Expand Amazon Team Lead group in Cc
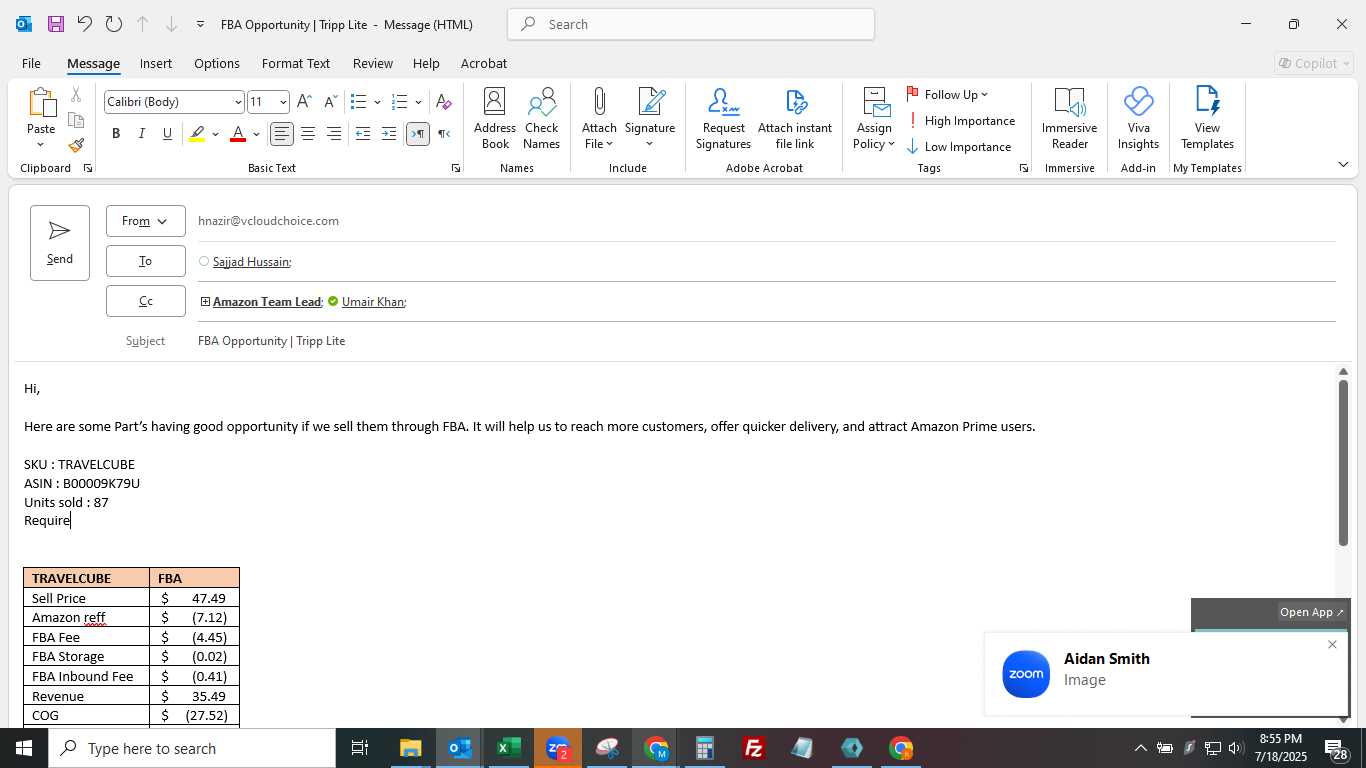 [x=205, y=301]
